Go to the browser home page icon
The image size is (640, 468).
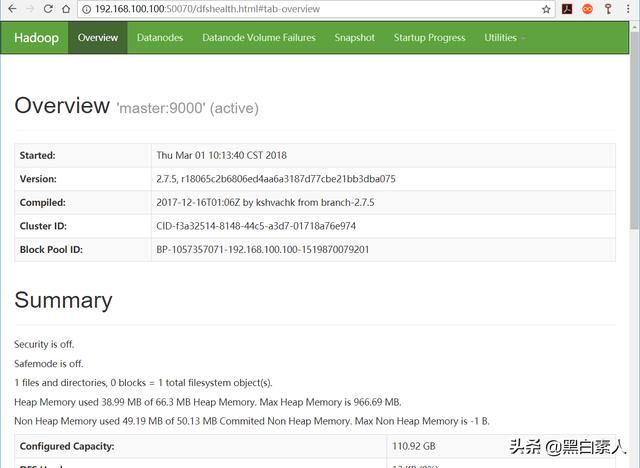click(66, 9)
